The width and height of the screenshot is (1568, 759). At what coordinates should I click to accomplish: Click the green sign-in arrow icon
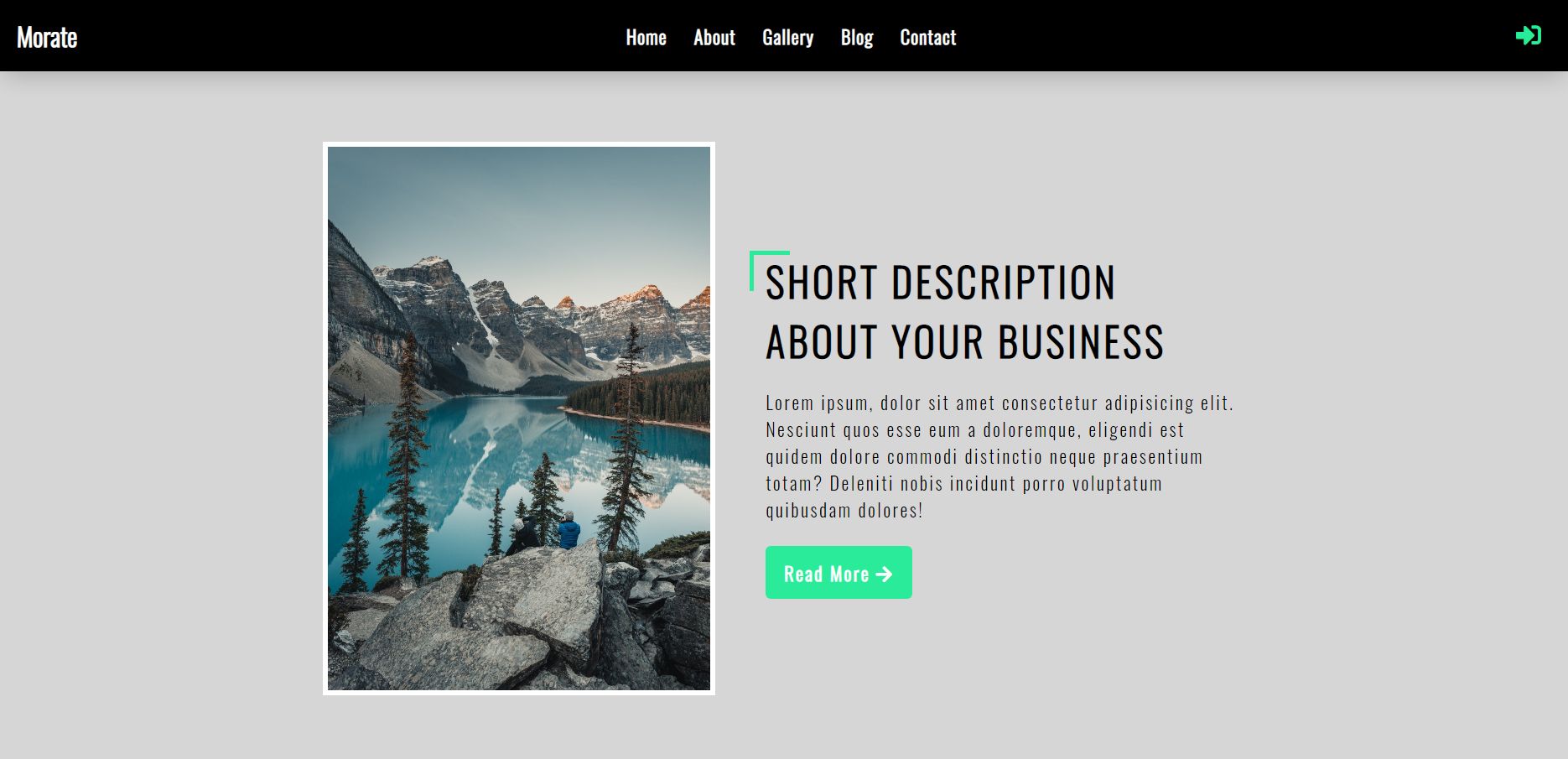pyautogui.click(x=1528, y=35)
